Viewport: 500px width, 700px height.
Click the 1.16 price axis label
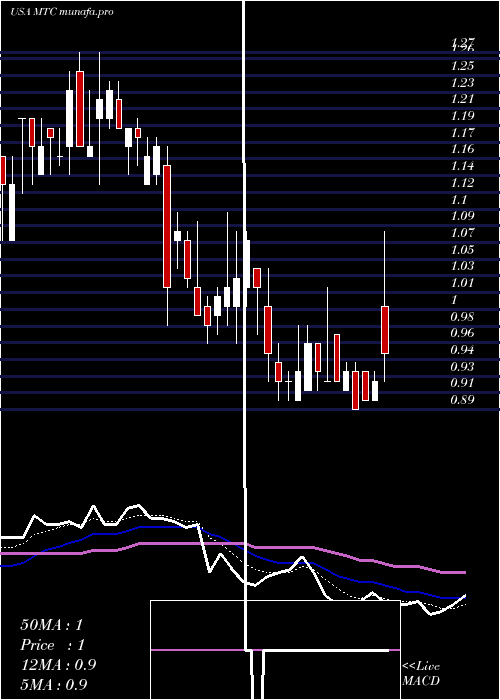click(462, 149)
